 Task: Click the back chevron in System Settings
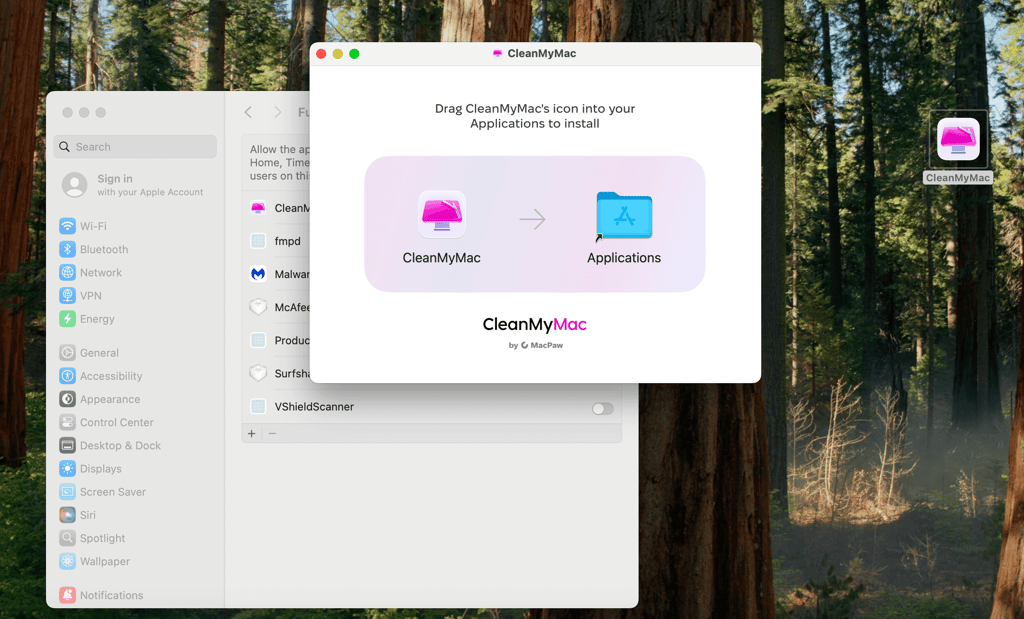tap(248, 112)
